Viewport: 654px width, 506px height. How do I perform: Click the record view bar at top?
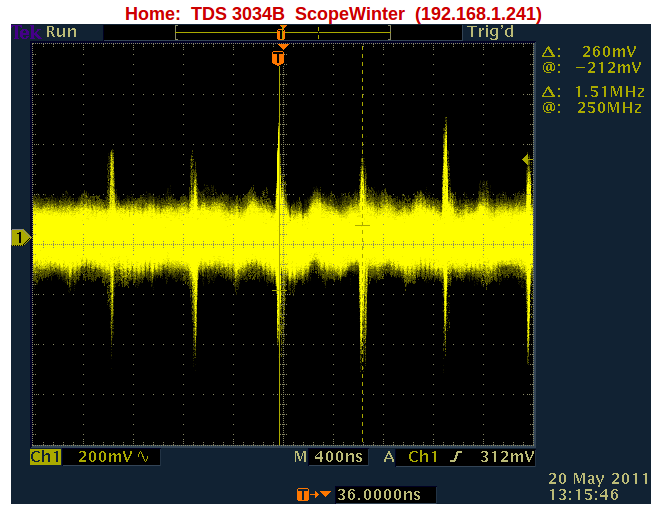tap(283, 33)
